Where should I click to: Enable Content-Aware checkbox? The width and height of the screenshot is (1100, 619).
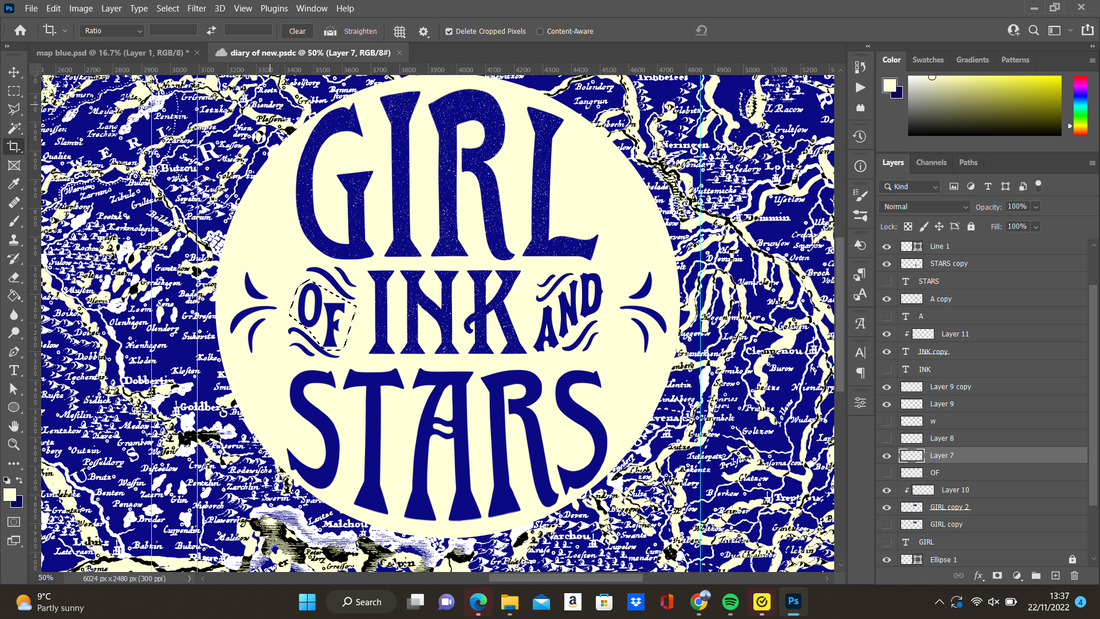540,32
